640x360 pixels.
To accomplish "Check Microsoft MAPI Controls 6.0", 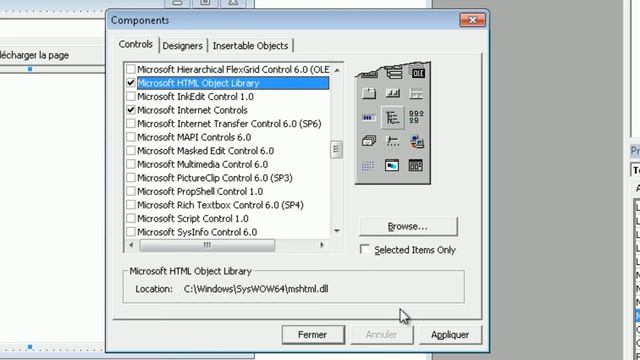I will coord(131,137).
